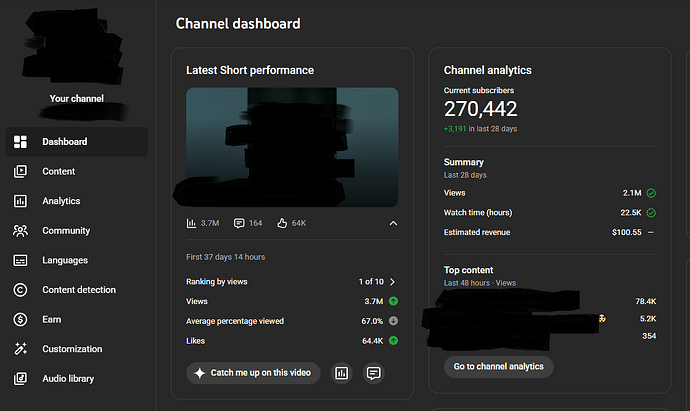The width and height of the screenshot is (690, 411).
Task: Click the sparkle icon in Catch me up button
Action: 200,373
